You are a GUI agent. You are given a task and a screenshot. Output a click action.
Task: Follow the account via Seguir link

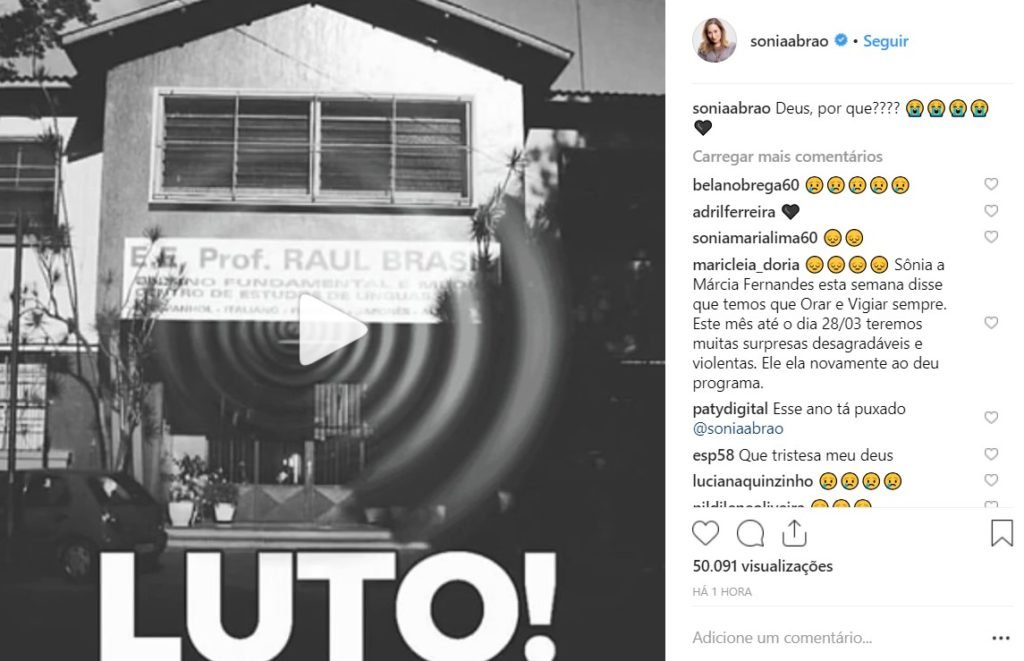point(886,41)
